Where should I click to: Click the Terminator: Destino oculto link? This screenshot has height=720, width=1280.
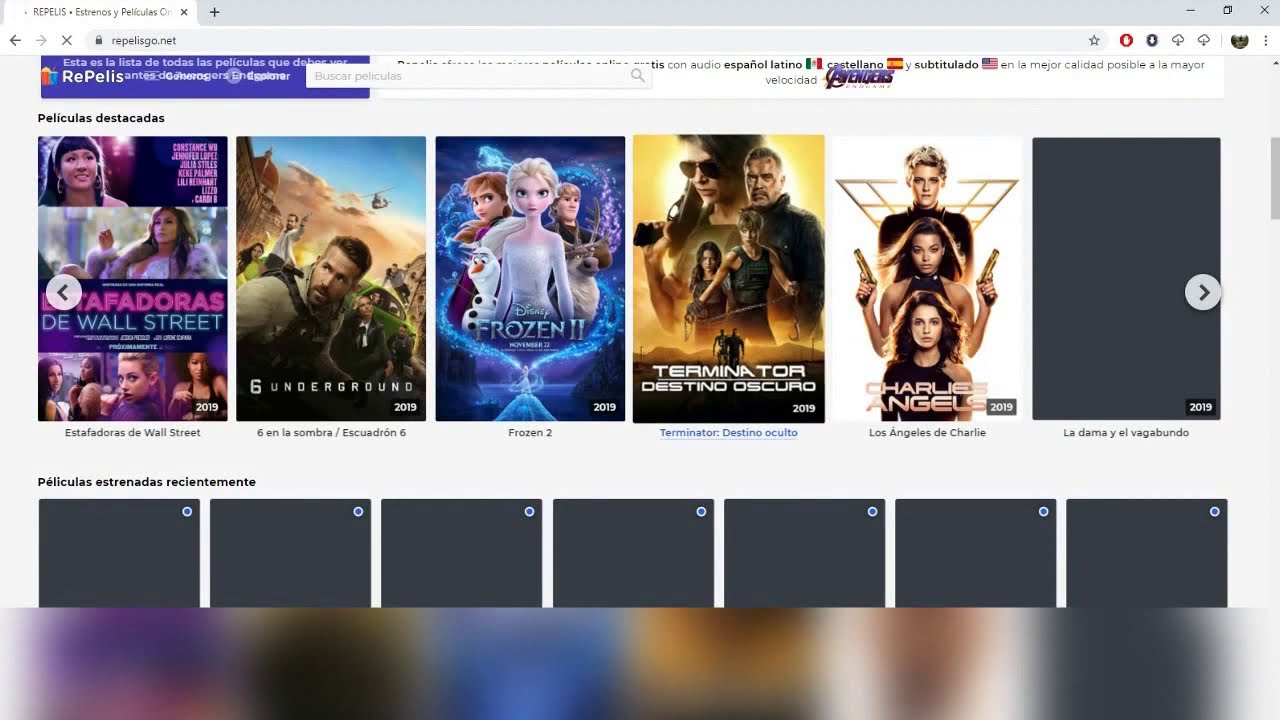point(729,433)
